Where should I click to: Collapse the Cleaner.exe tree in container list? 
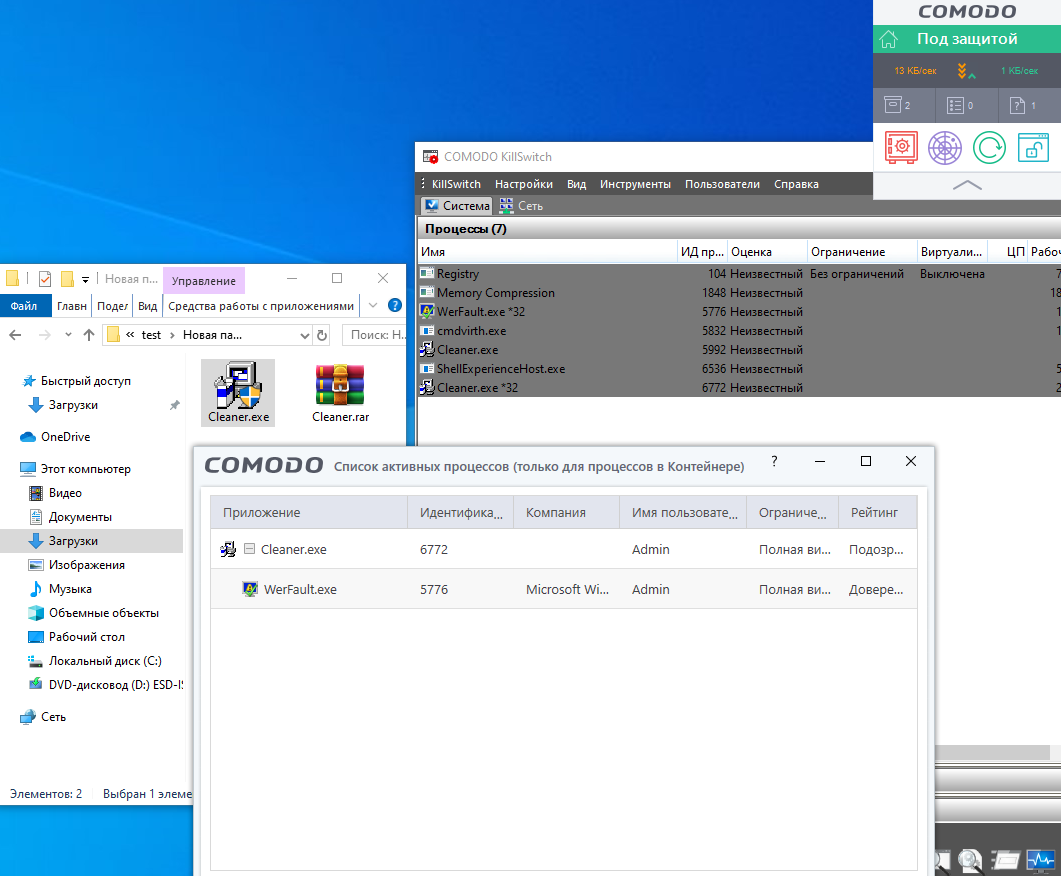click(249, 549)
